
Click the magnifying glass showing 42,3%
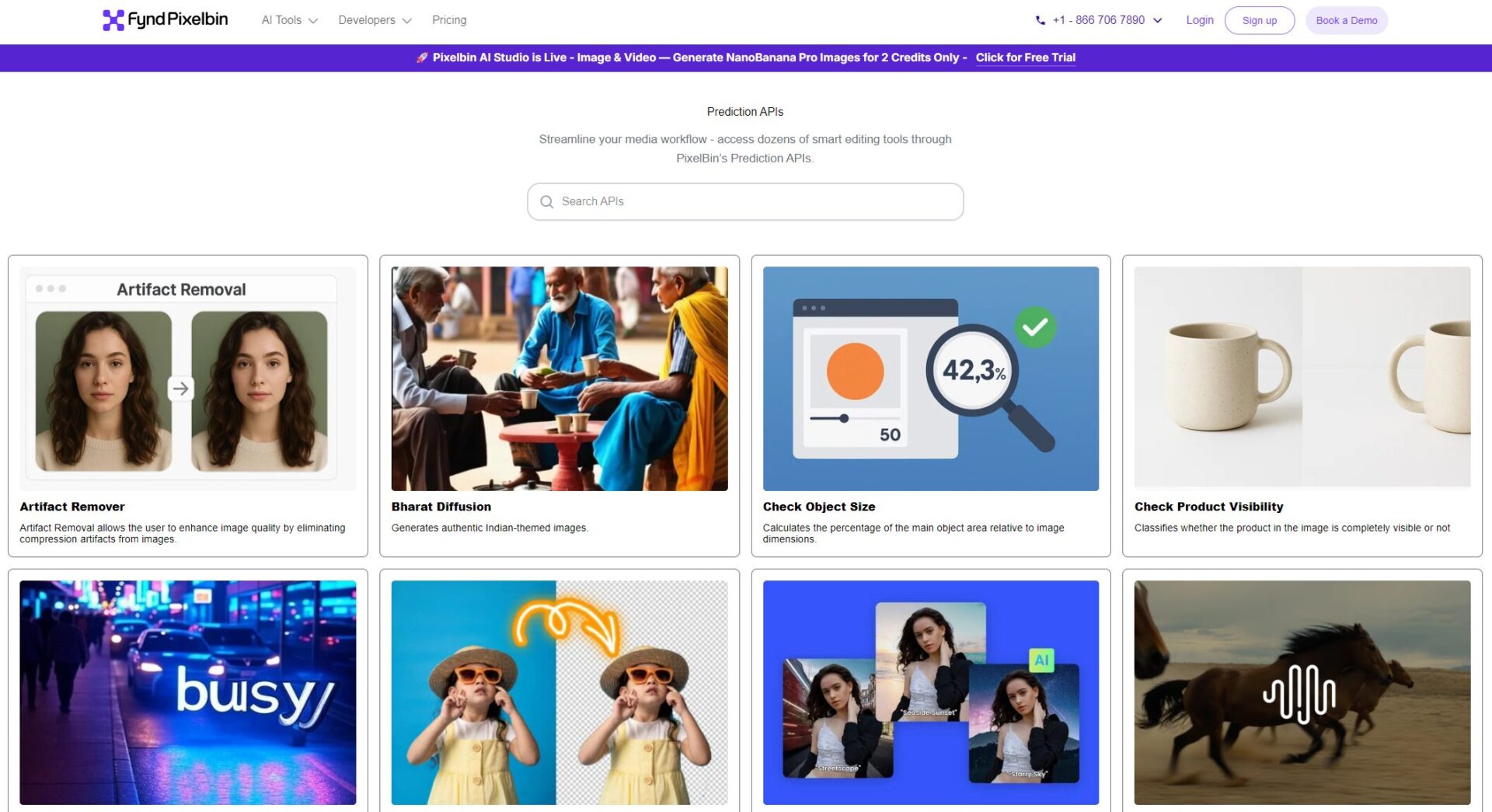coord(973,371)
